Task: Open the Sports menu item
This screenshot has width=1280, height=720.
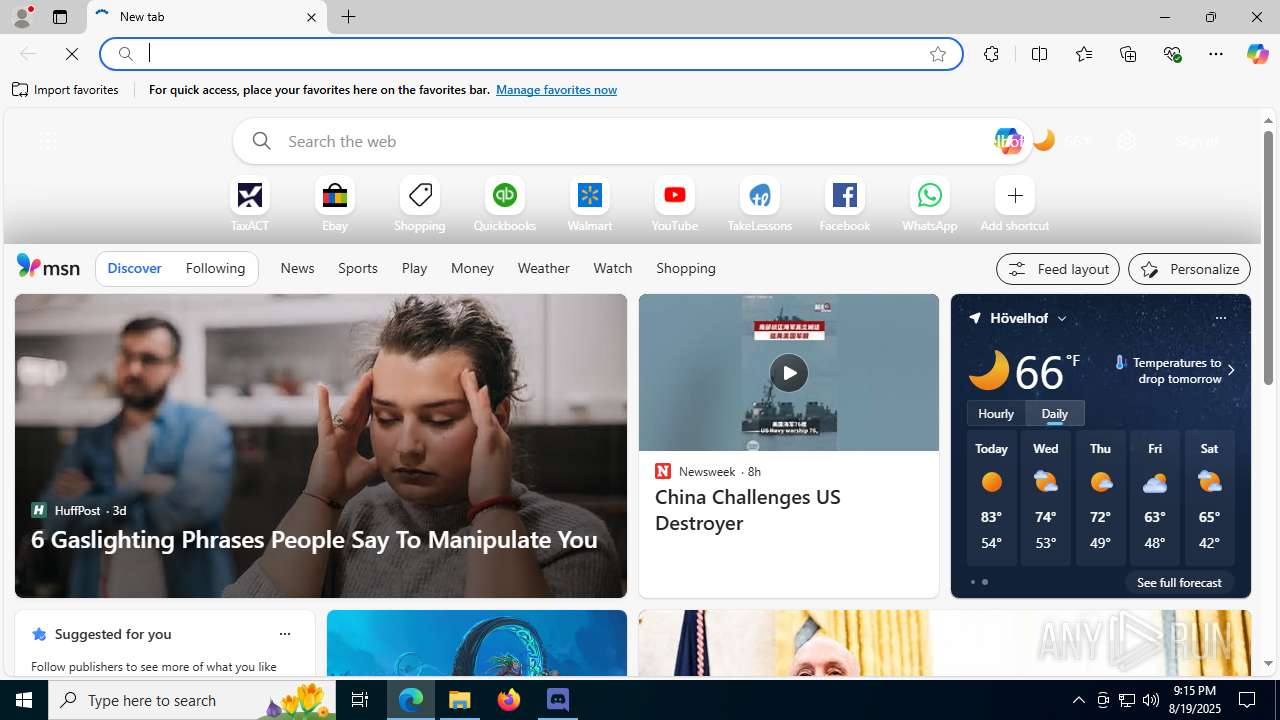Action: (x=357, y=268)
